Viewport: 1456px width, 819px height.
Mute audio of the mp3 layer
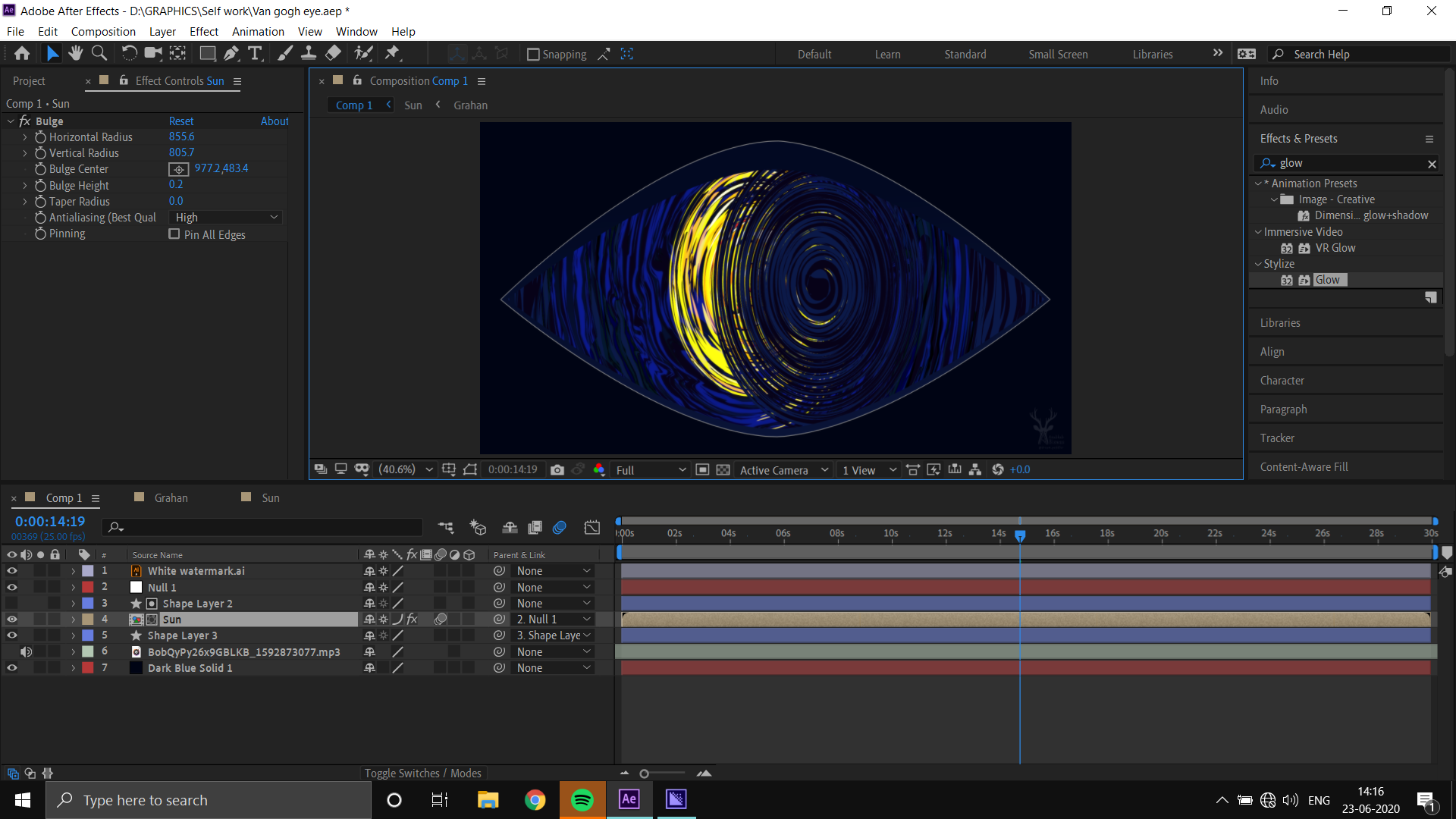(26, 652)
